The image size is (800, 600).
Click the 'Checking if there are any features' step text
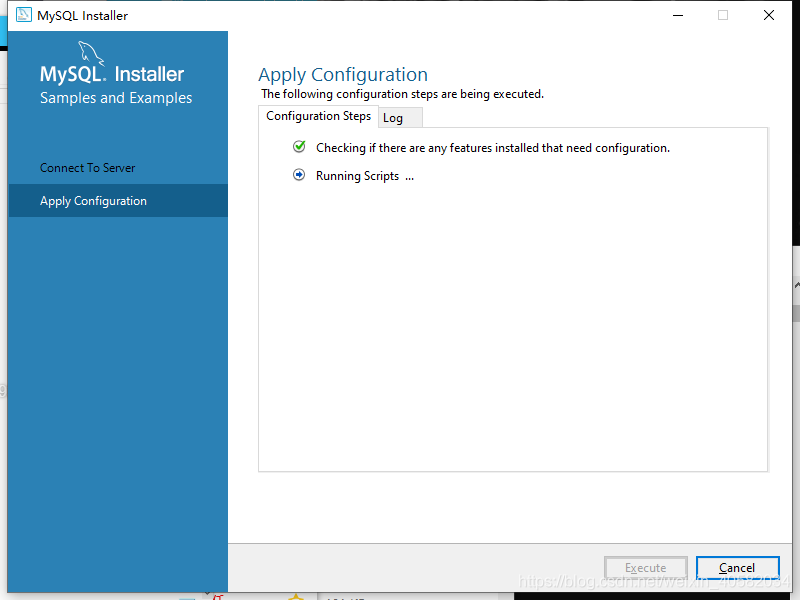[x=493, y=148]
